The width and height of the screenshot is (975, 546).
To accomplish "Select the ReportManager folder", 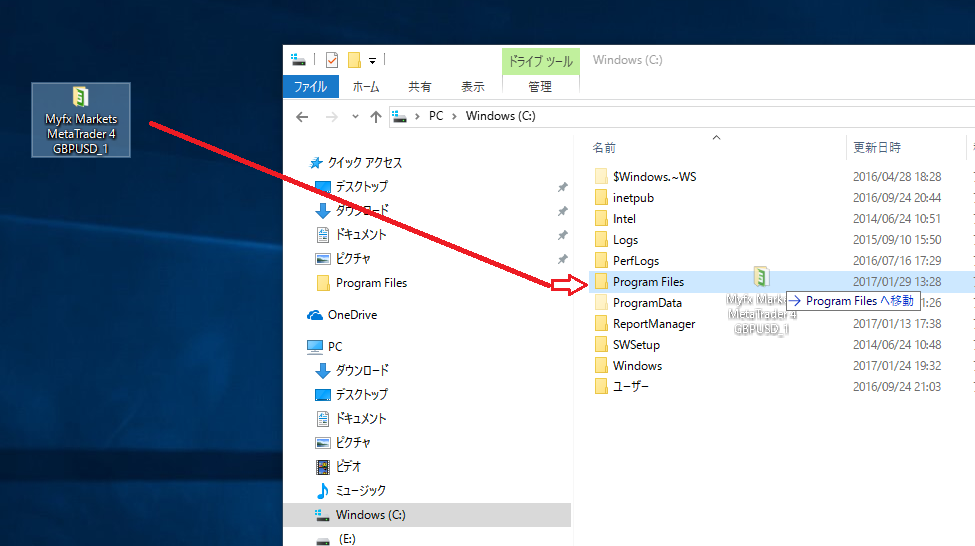I will pos(654,324).
